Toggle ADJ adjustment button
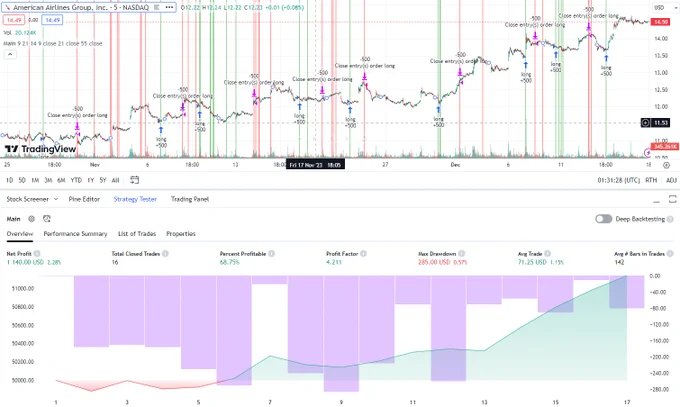This screenshot has height=407, width=680. coord(671,180)
